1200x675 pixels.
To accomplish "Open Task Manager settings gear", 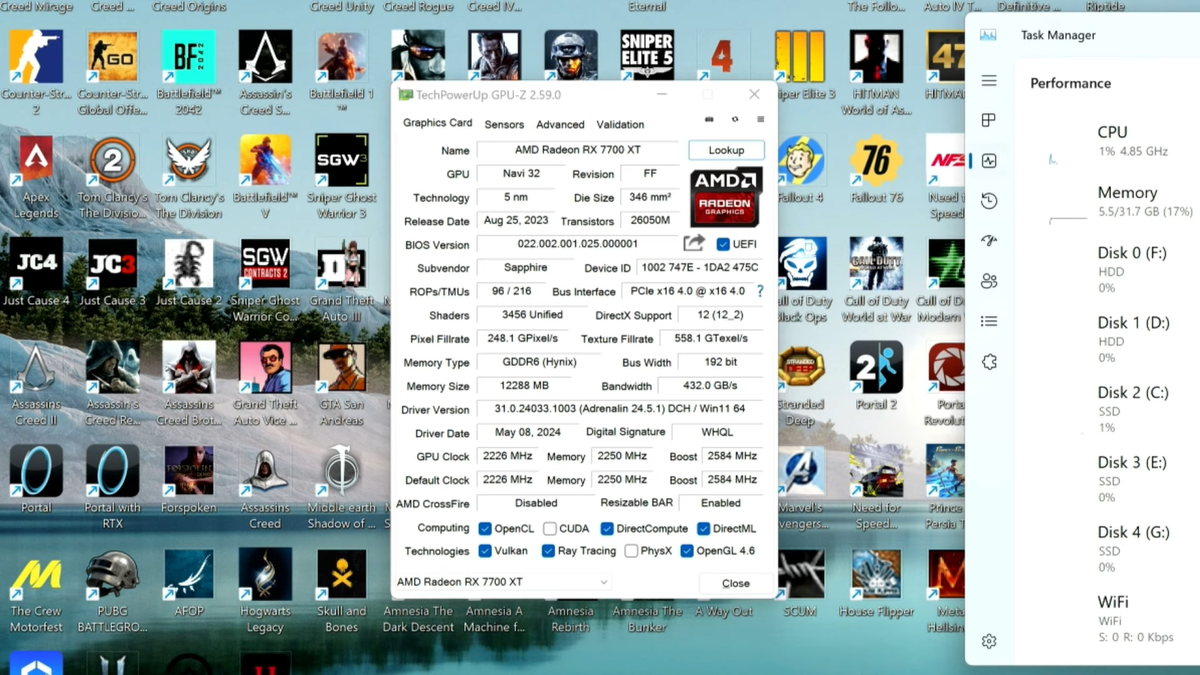I will pos(989,641).
